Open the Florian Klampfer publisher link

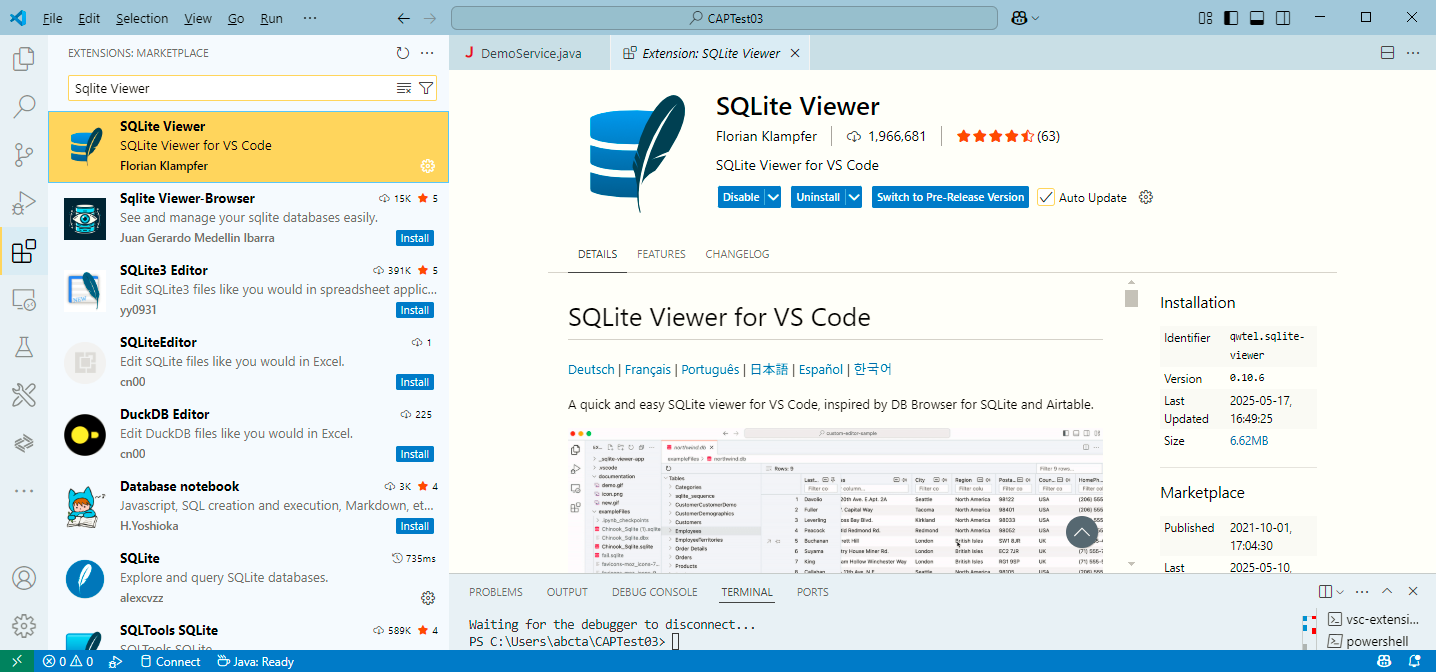click(767, 136)
